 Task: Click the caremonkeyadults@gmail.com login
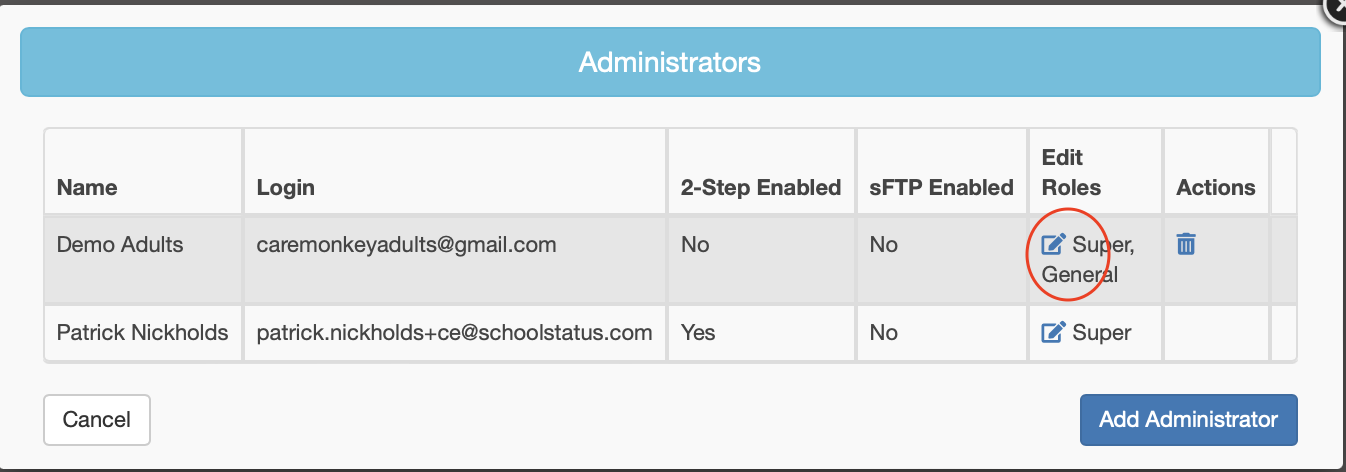[406, 244]
